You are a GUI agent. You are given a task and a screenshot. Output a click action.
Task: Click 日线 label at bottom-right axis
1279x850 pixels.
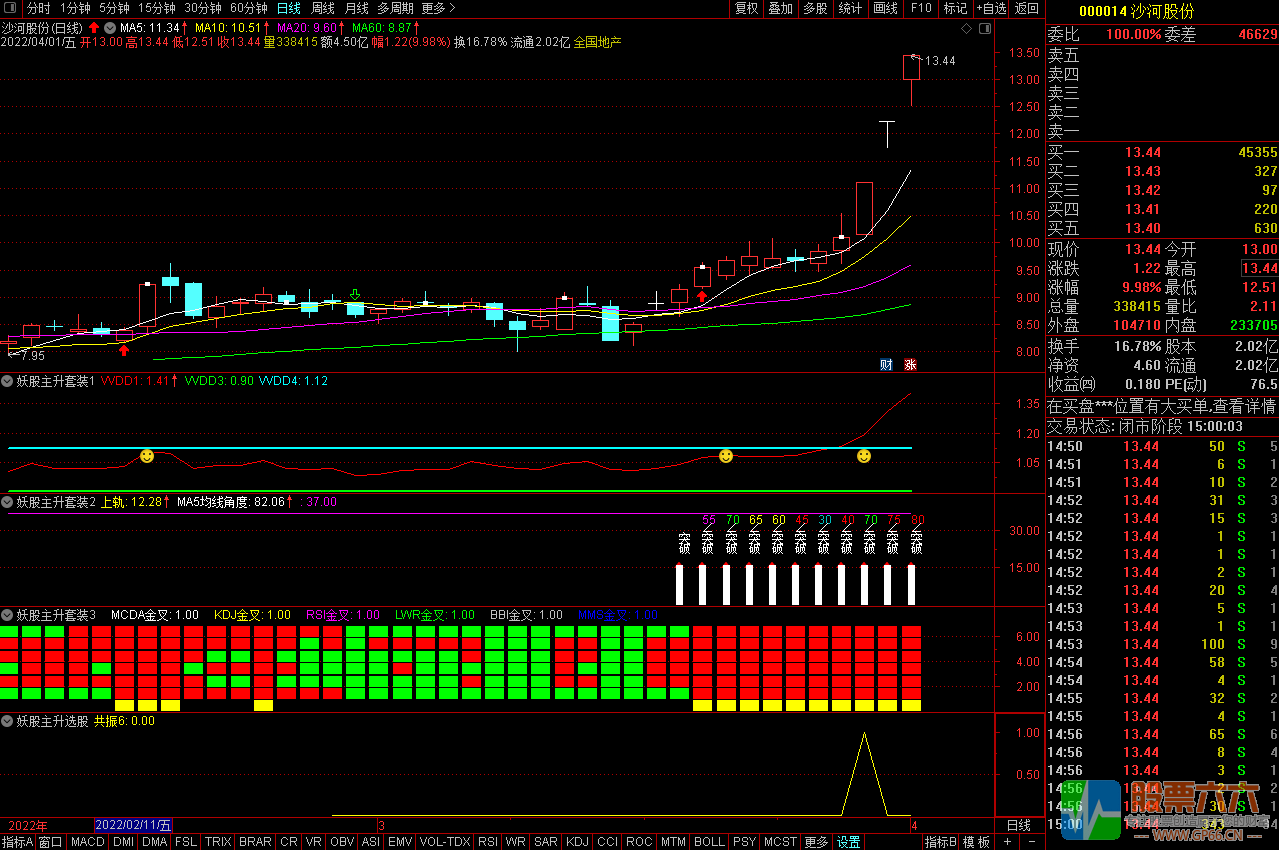click(x=1018, y=825)
